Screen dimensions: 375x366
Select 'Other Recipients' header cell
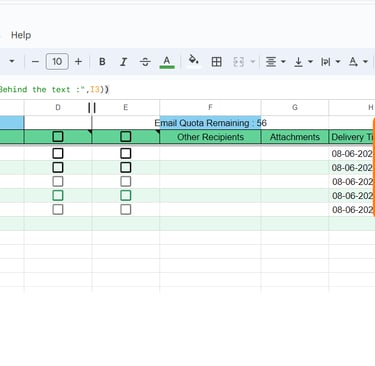210,137
